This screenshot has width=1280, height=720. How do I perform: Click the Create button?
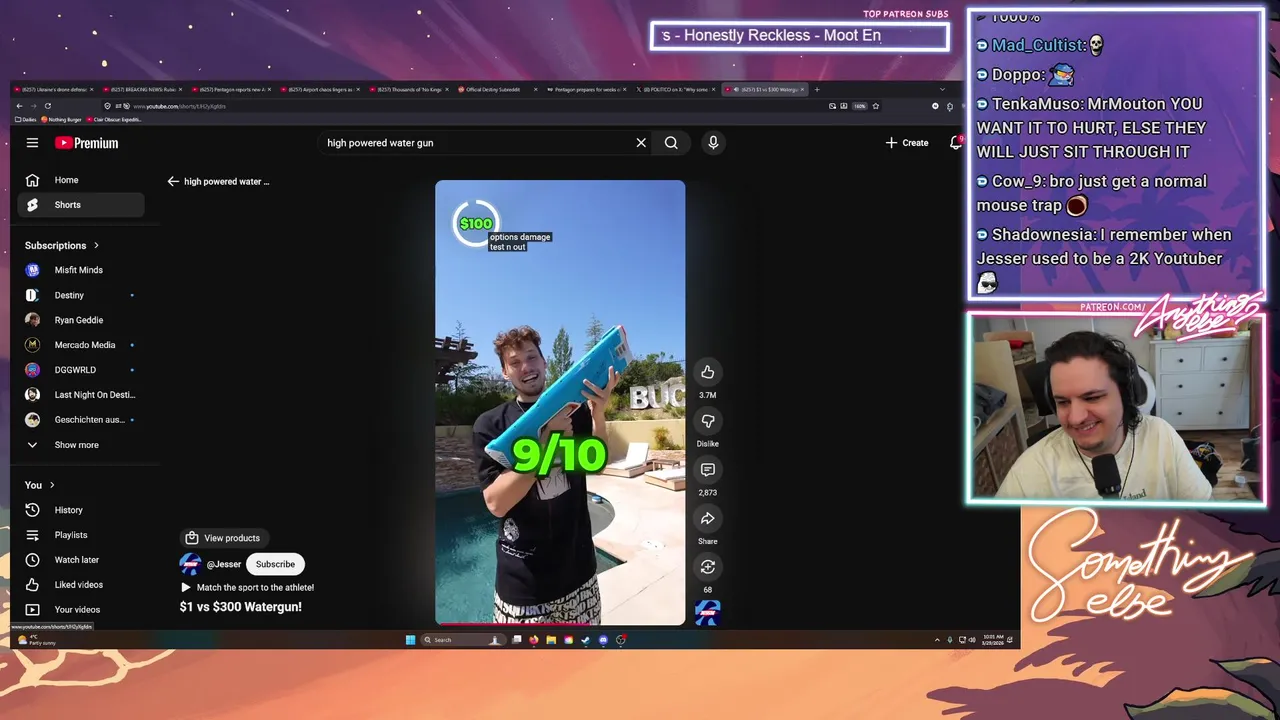pos(907,143)
